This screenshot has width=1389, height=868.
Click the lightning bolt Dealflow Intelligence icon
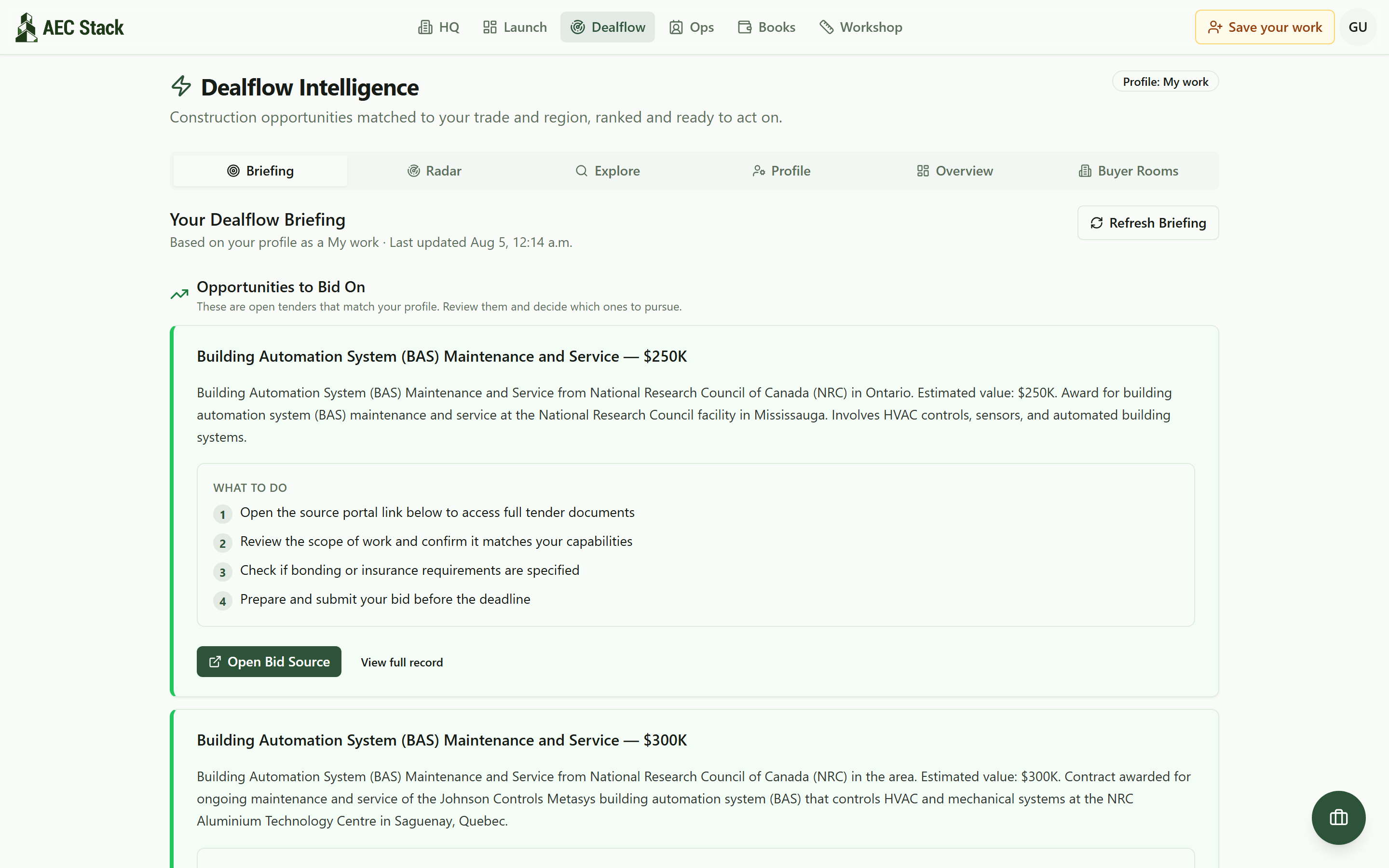[181, 86]
